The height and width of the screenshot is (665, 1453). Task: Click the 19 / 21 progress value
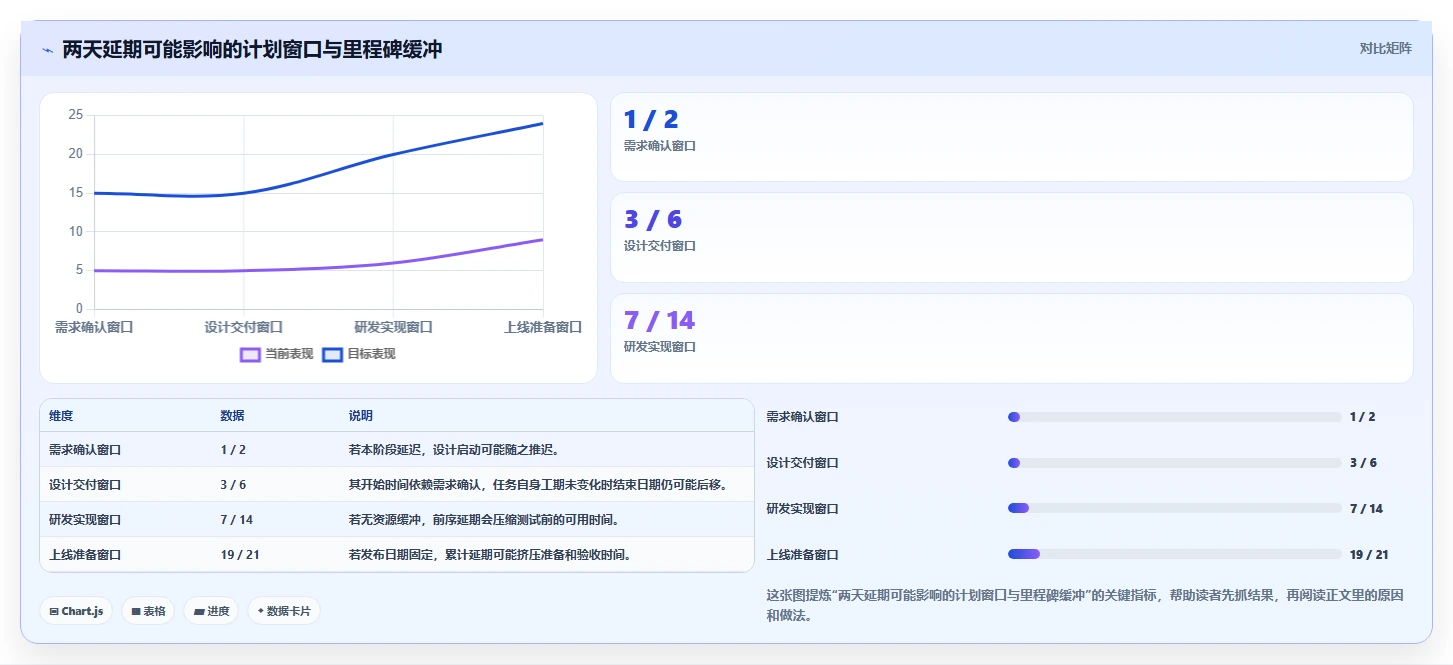pyautogui.click(x=1369, y=554)
